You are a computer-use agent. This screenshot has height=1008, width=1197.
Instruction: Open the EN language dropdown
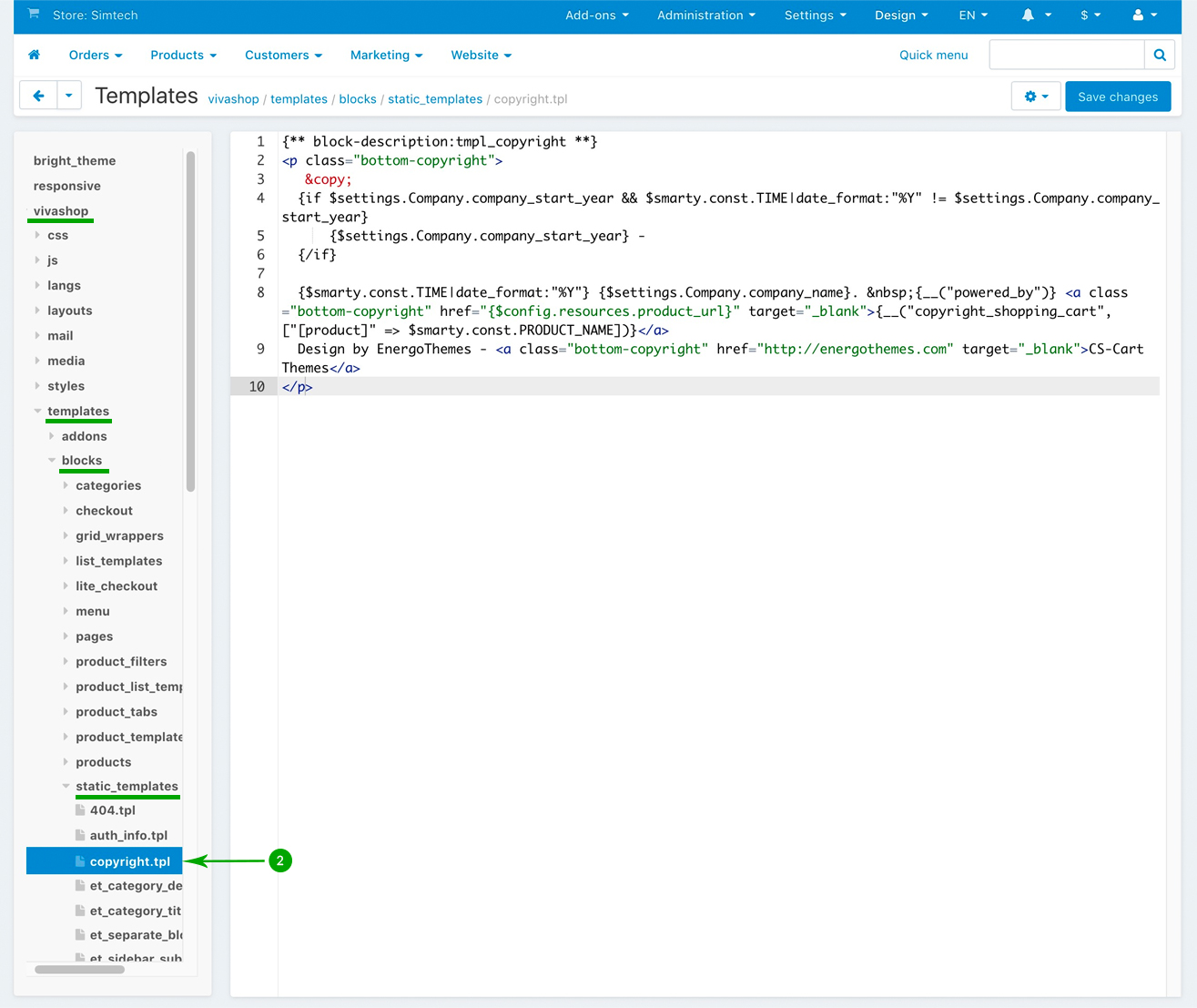click(x=972, y=15)
